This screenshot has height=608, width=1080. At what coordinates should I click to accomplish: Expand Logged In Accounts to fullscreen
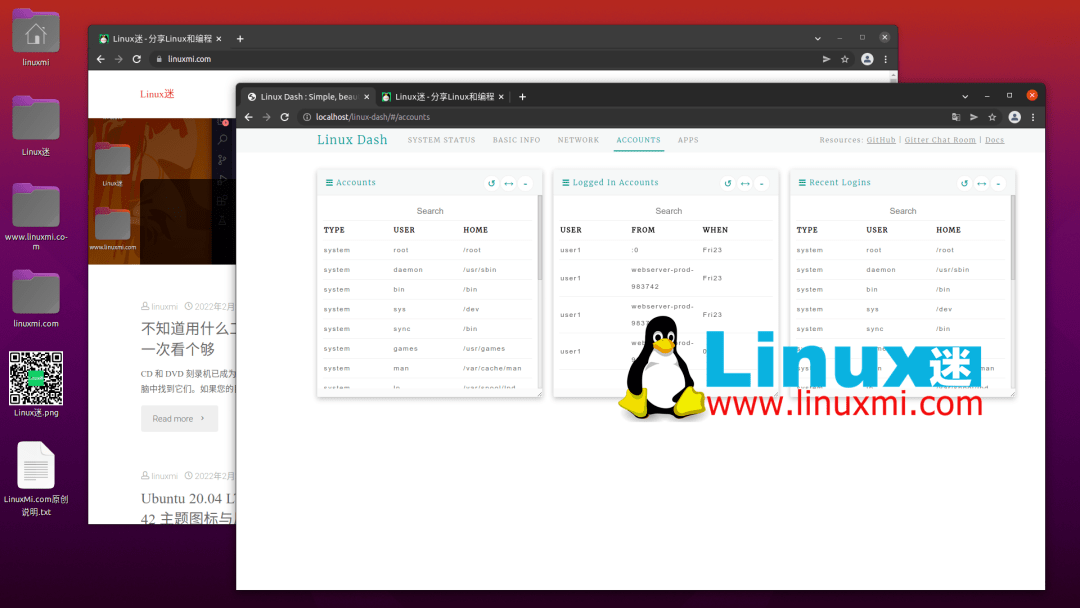click(744, 183)
